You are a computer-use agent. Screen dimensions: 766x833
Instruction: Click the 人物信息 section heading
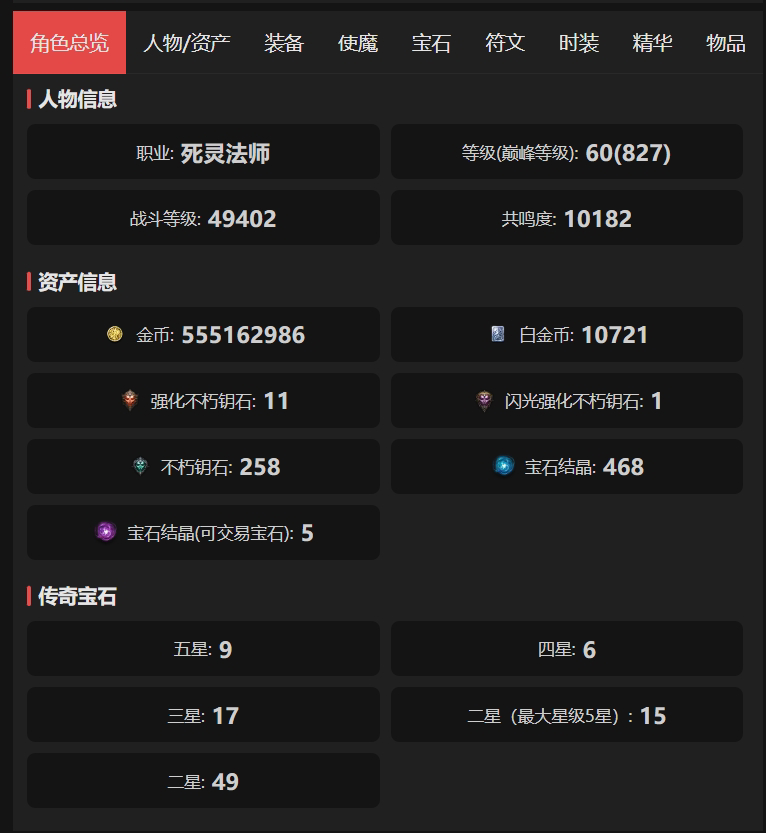pos(78,99)
